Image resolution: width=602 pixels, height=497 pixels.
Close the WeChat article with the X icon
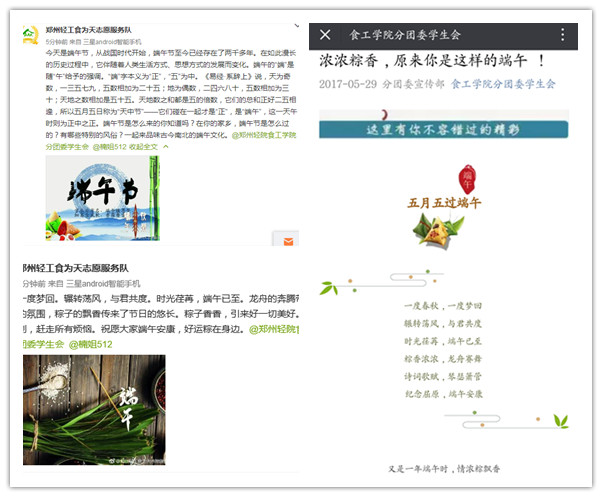(325, 35)
